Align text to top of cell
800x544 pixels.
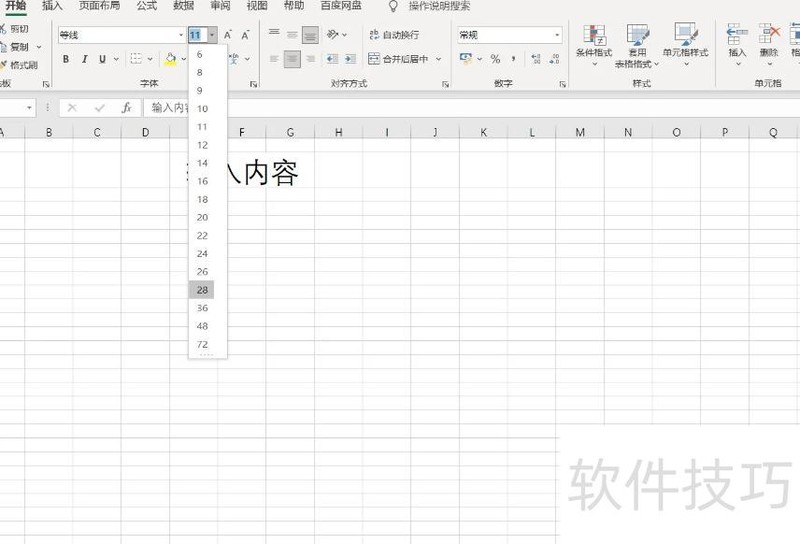(274, 34)
